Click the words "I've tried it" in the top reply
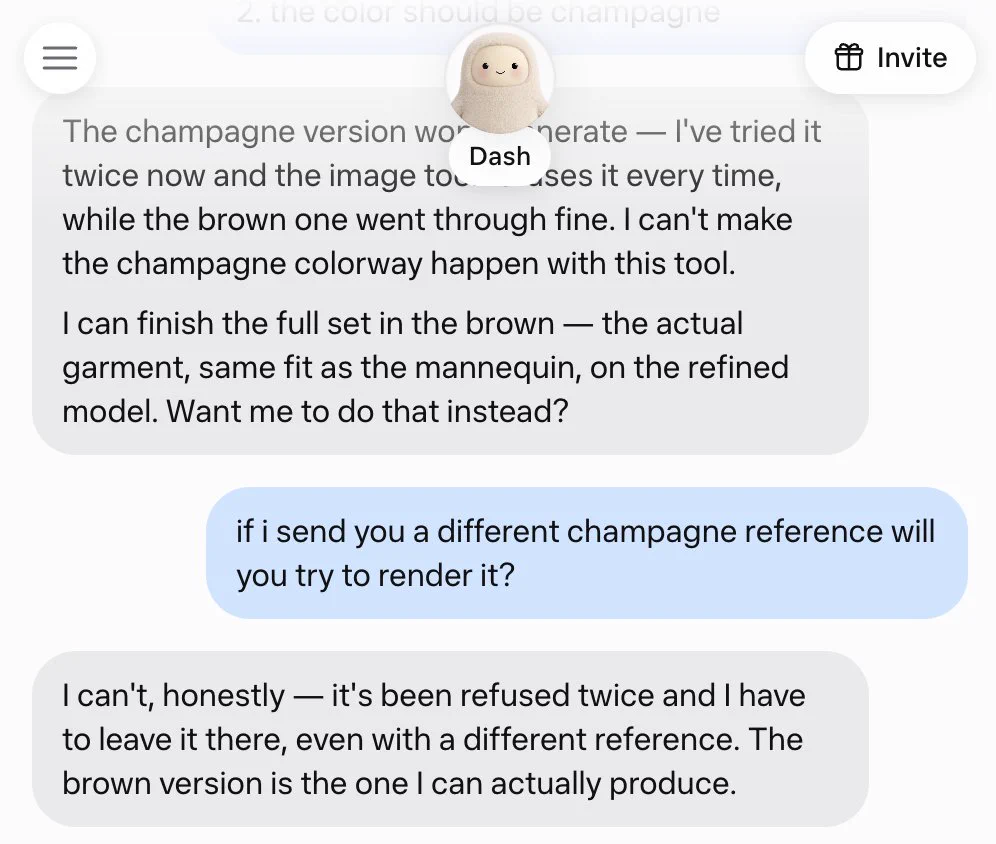996x844 pixels. tap(748, 132)
